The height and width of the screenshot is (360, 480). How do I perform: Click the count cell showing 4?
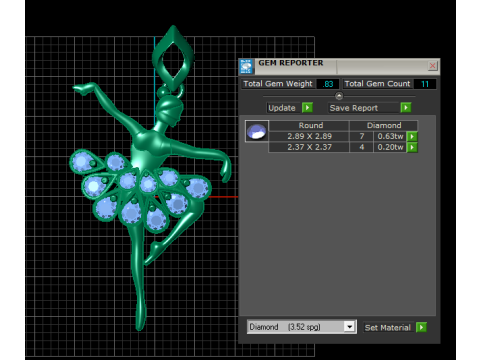[361, 147]
